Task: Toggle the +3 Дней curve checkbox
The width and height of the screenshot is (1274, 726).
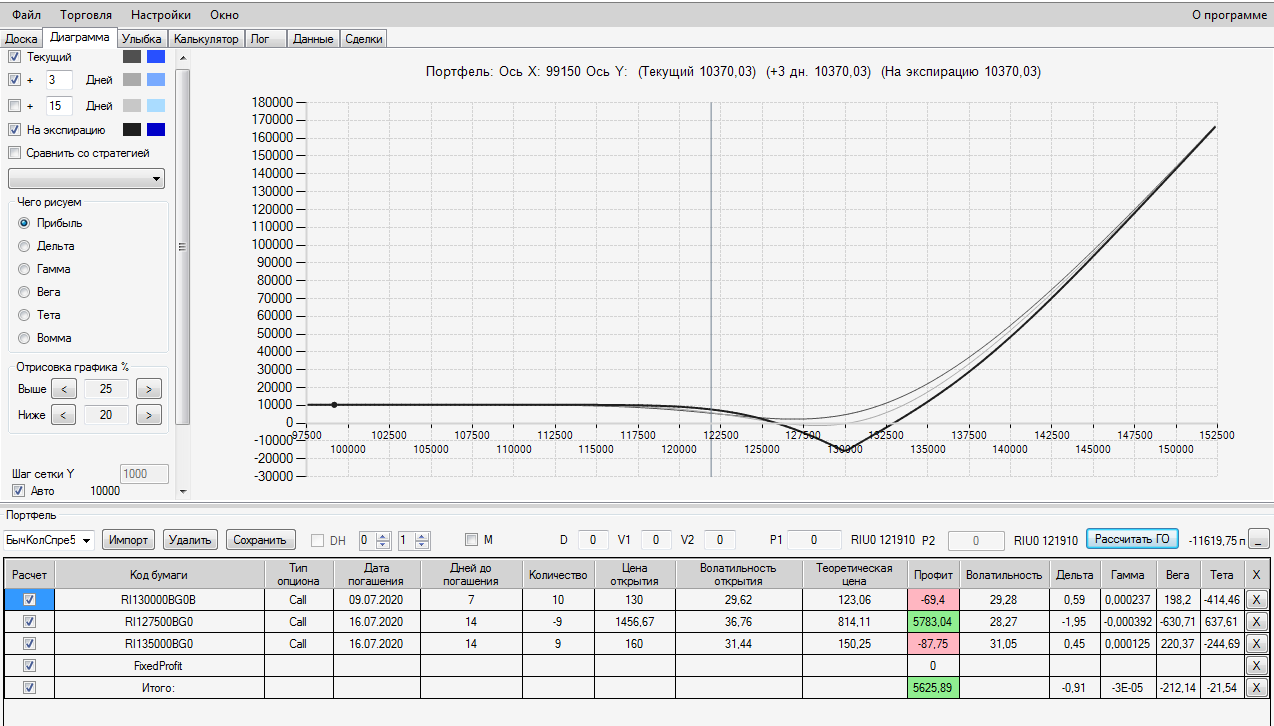Action: [x=14, y=79]
